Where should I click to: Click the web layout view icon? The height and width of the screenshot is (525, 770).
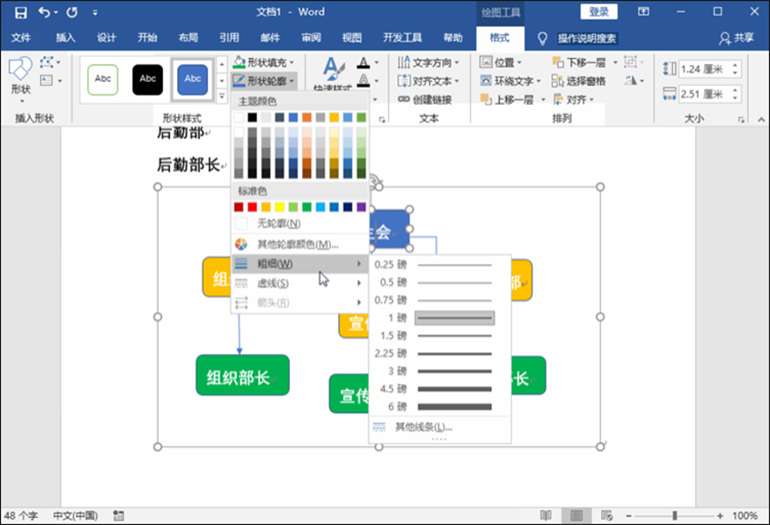tap(607, 515)
